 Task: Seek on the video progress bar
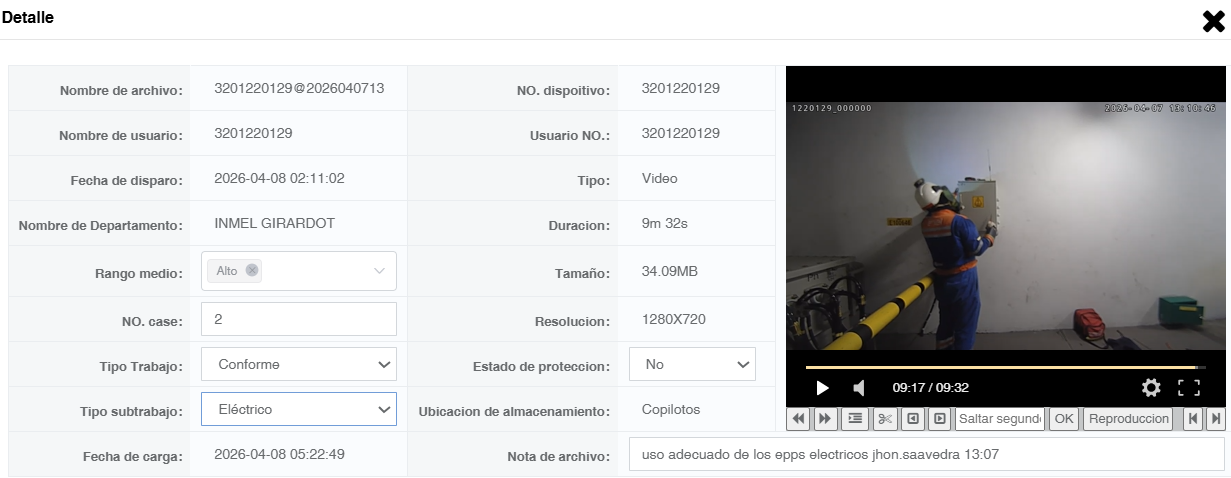[1005, 367]
